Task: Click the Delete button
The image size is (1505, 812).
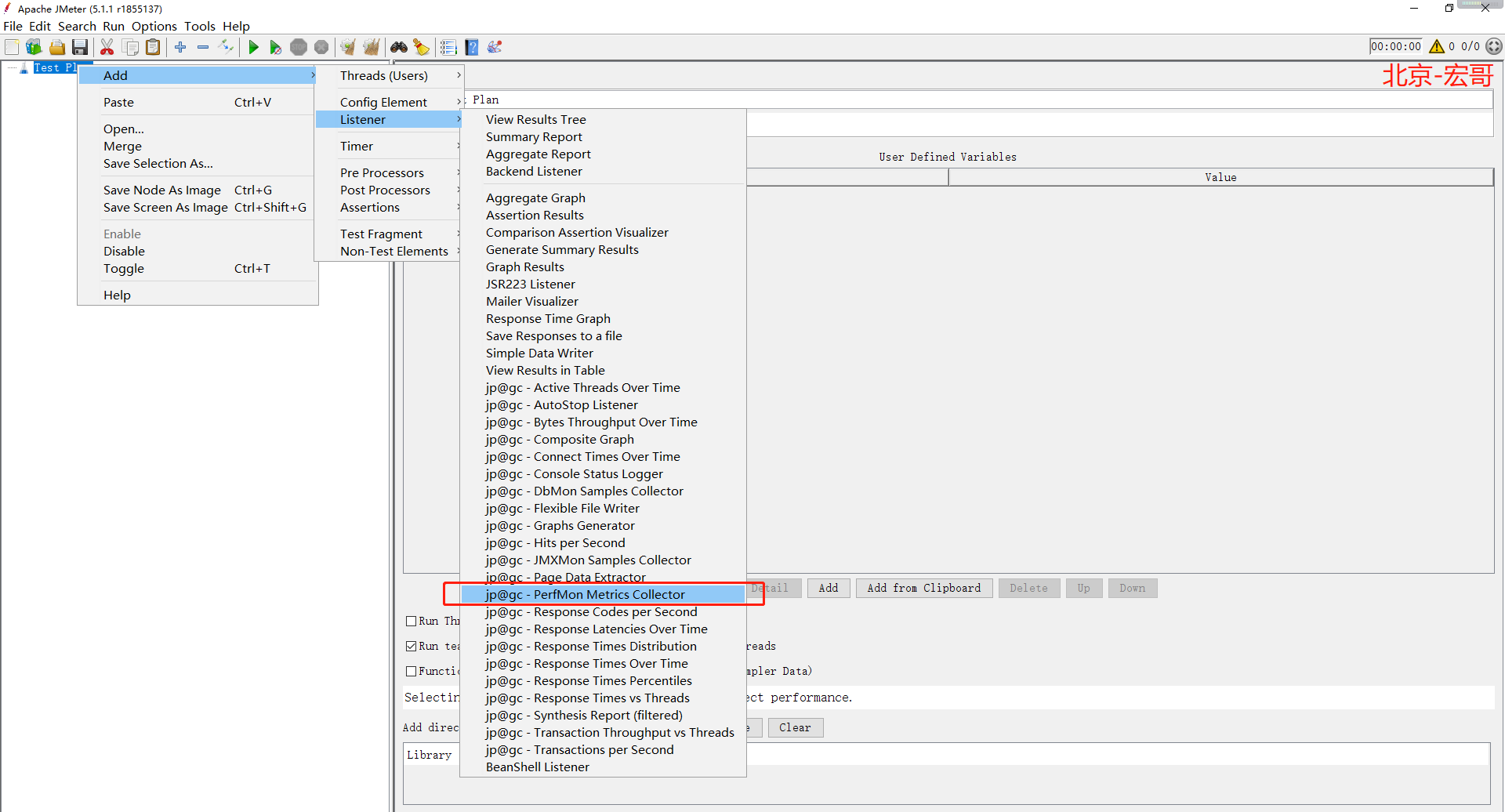Action: pyautogui.click(x=1028, y=588)
